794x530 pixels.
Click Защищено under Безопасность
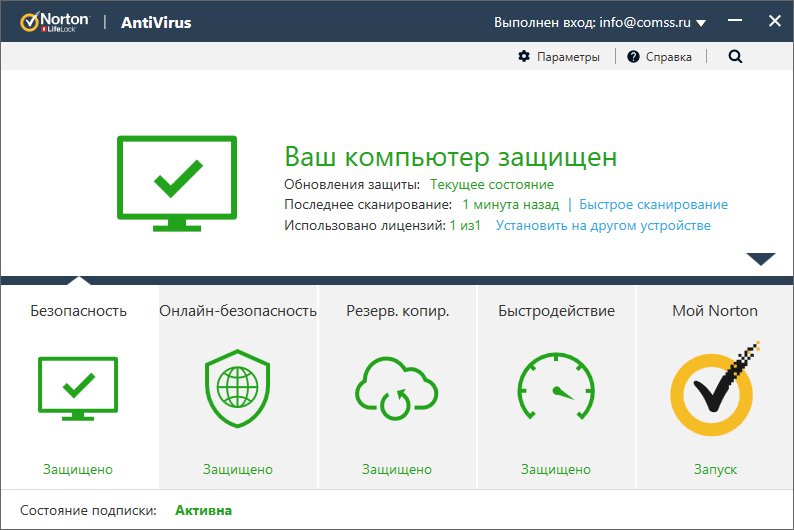(x=77, y=470)
